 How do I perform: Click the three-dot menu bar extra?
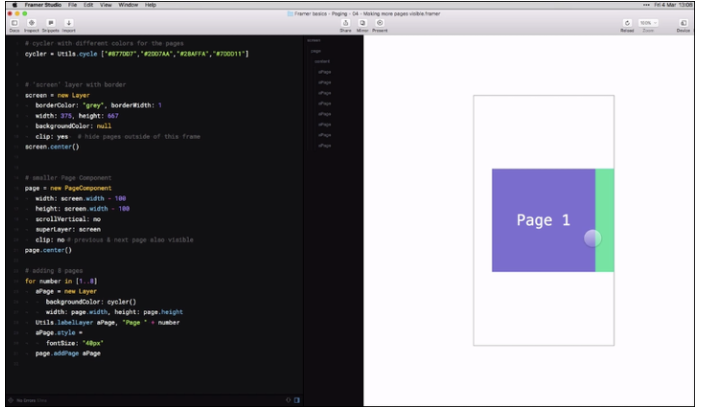click(646, 5)
